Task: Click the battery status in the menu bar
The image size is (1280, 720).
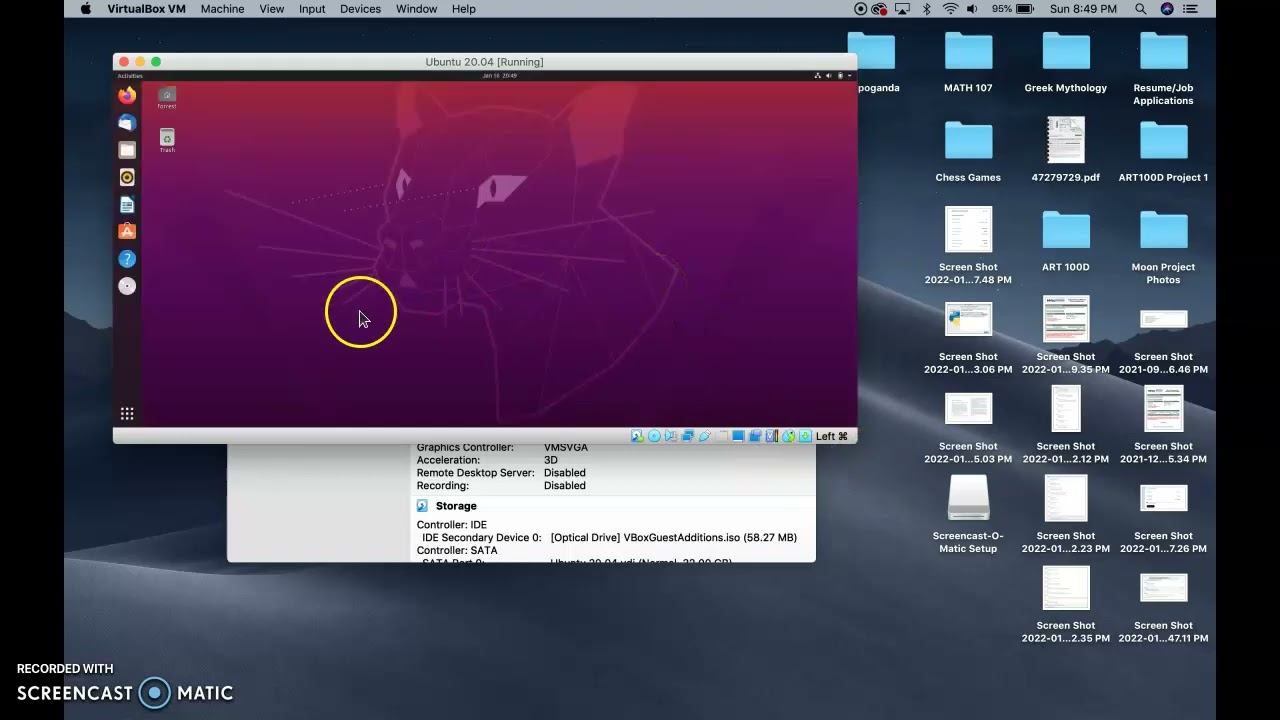Action: [x=1012, y=9]
